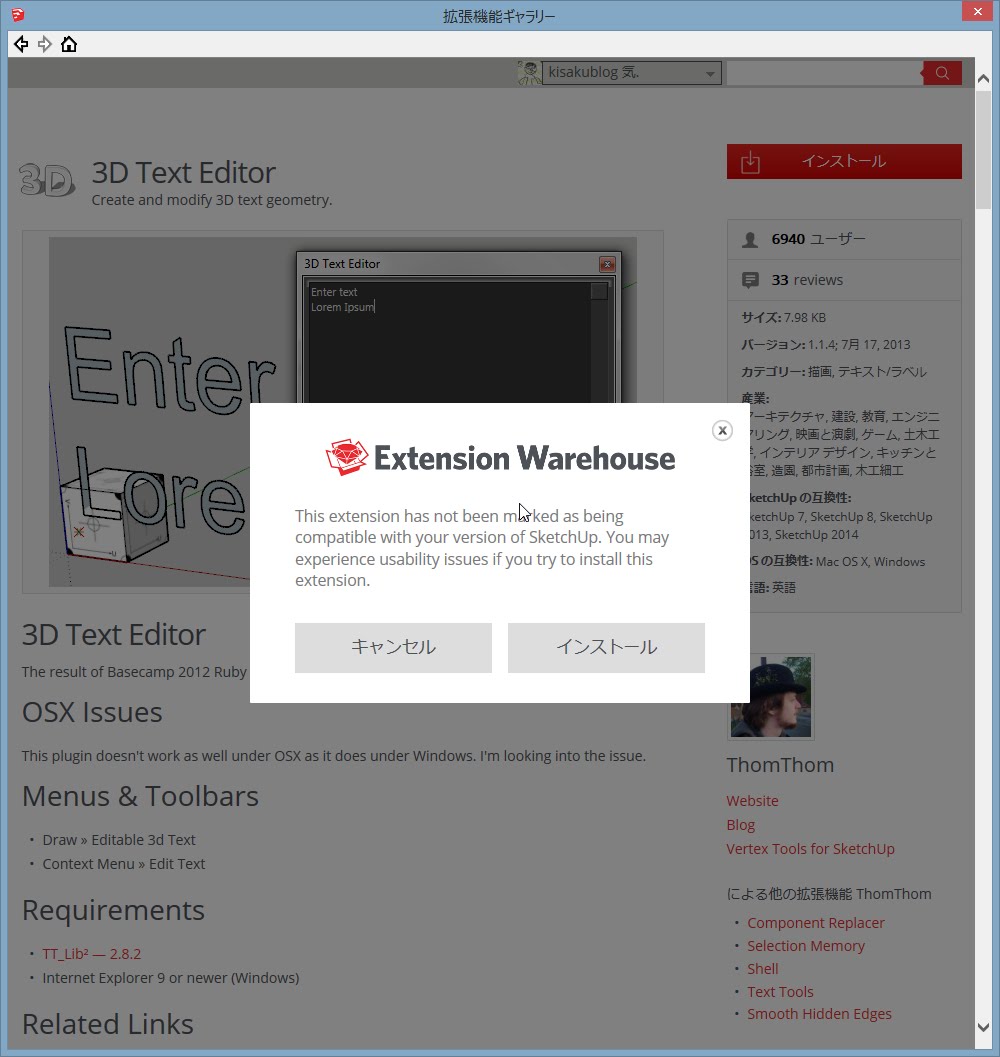Click the 'Related Links' heading
Screen dimensions: 1000x1057
108,1025
